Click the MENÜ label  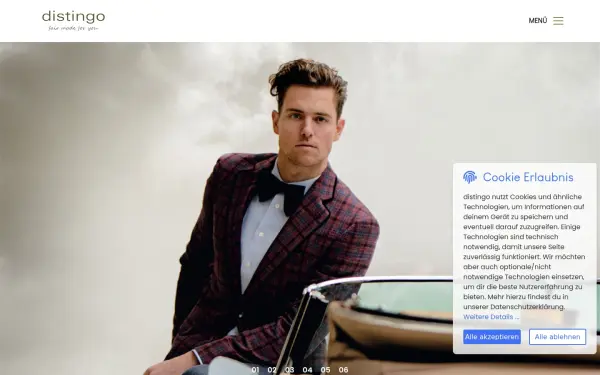pos(538,21)
